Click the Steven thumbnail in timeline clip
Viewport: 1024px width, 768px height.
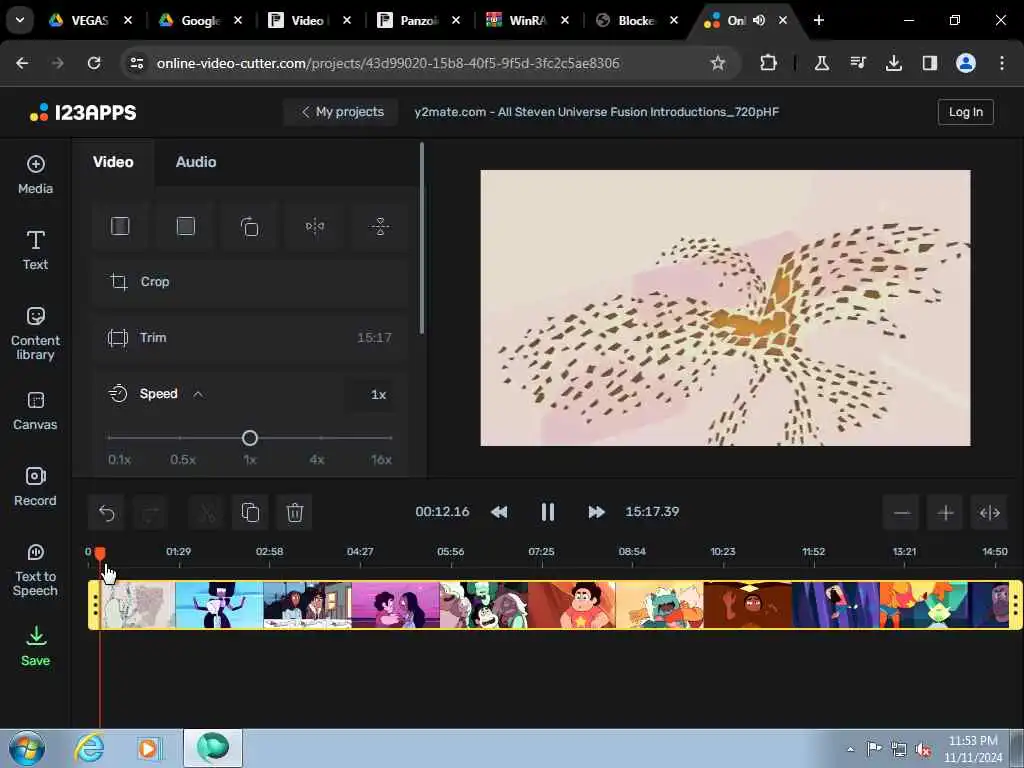pyautogui.click(x=572, y=605)
